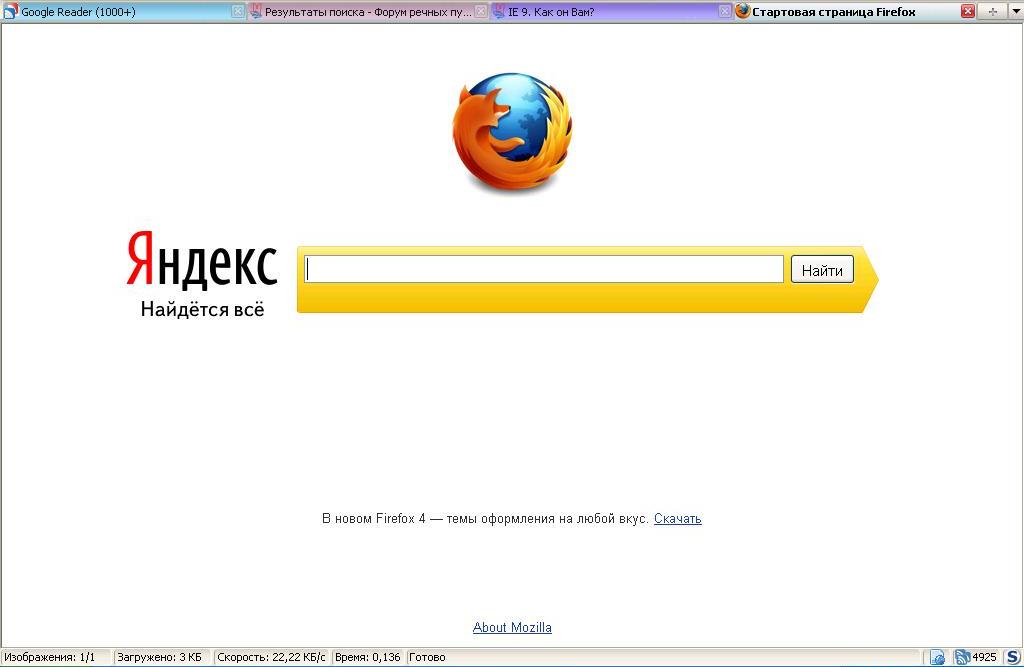Click the RSS feed icon in status bar
This screenshot has height=667, width=1024.
click(962, 657)
